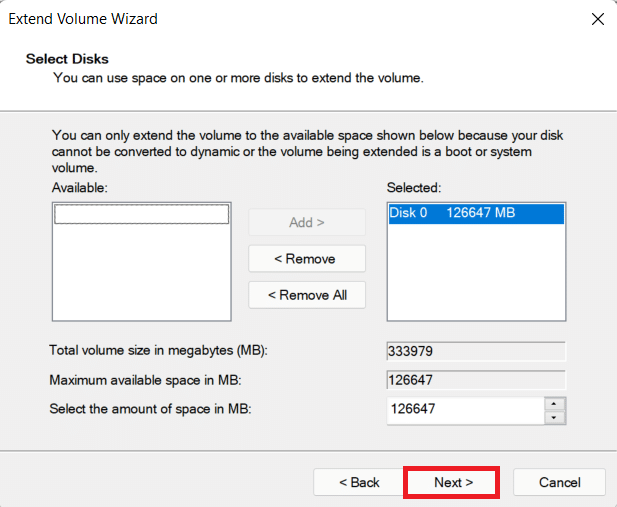Click the Next button to continue
Image resolution: width=617 pixels, height=507 pixels.
453,482
